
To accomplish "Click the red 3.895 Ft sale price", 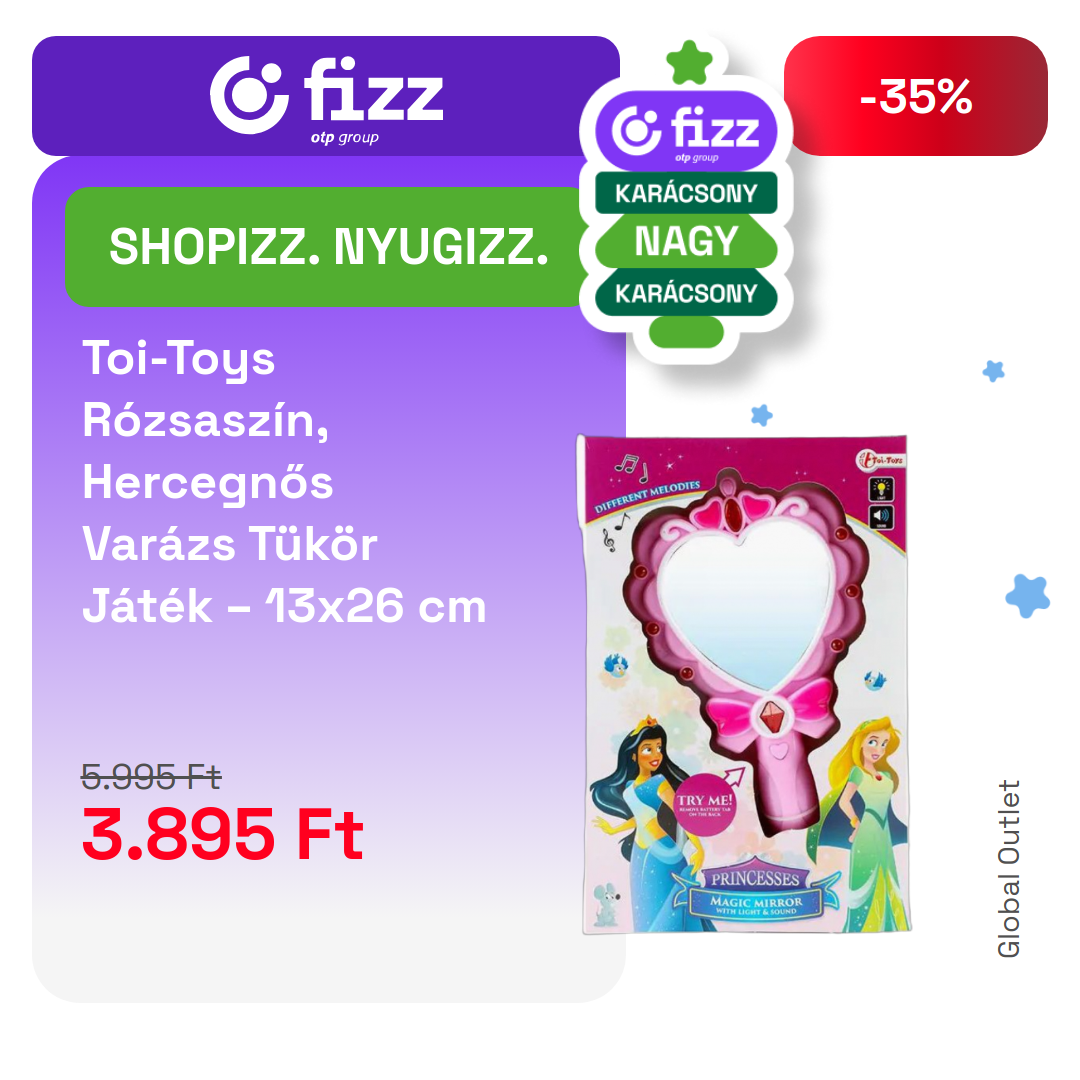I will click(x=222, y=834).
